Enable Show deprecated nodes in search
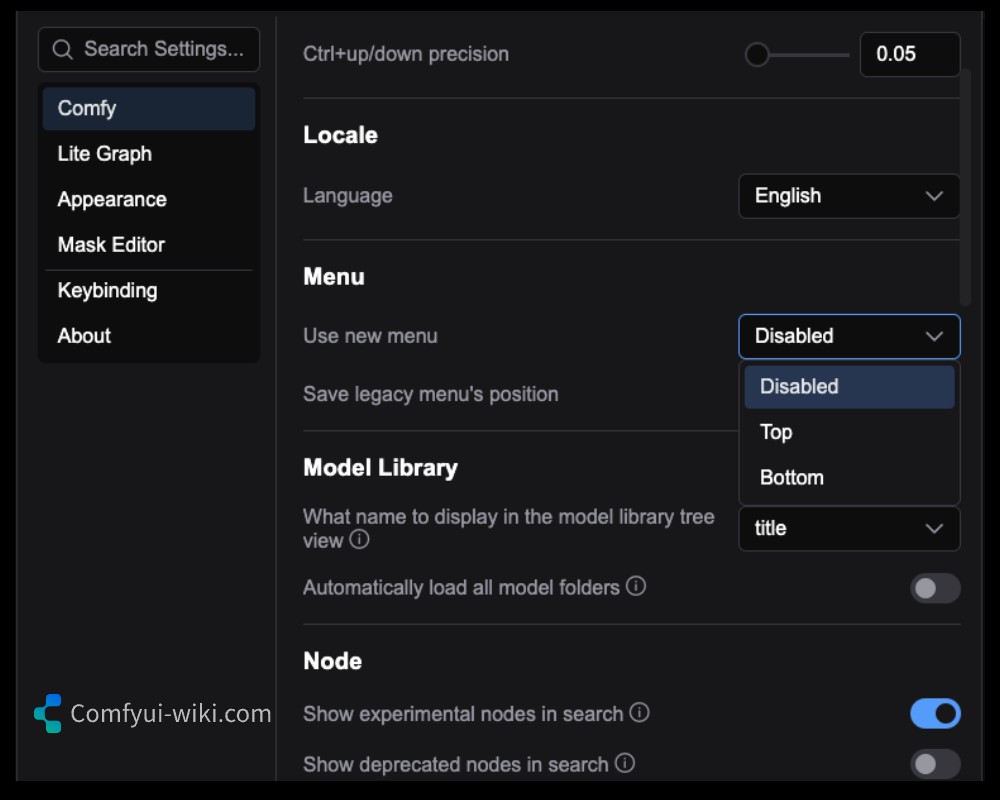Image resolution: width=1000 pixels, height=800 pixels. click(x=934, y=765)
